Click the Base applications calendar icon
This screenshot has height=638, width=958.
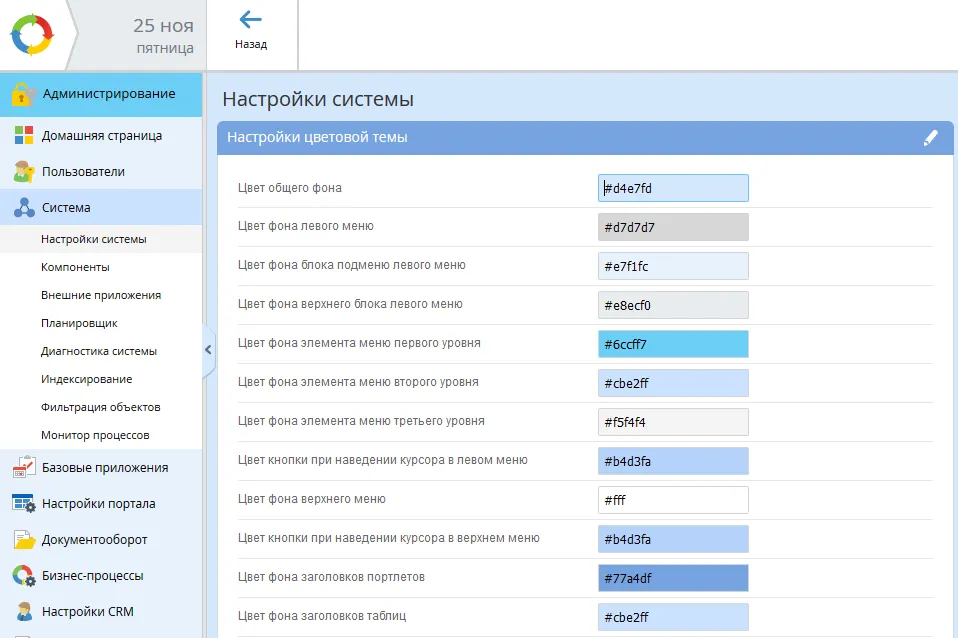pos(24,468)
